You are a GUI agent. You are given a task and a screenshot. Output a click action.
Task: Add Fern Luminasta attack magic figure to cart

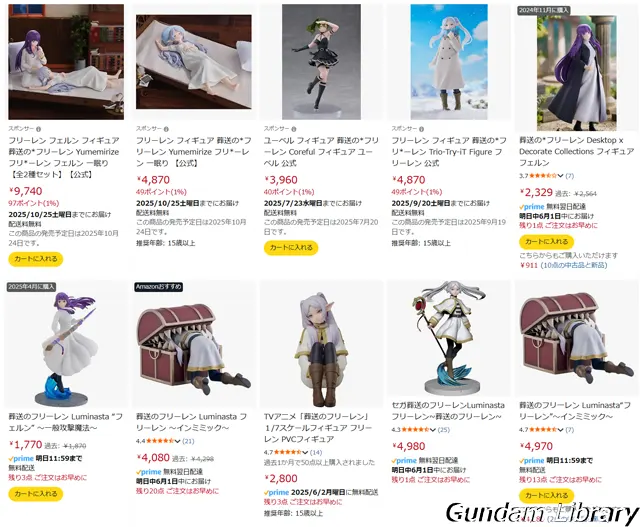(36, 494)
